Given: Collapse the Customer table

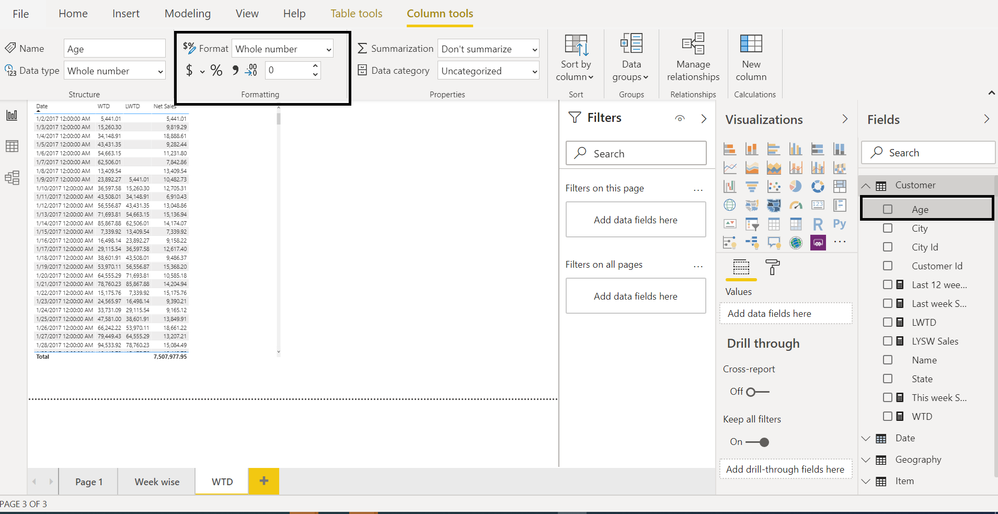Looking at the screenshot, I should coord(866,186).
